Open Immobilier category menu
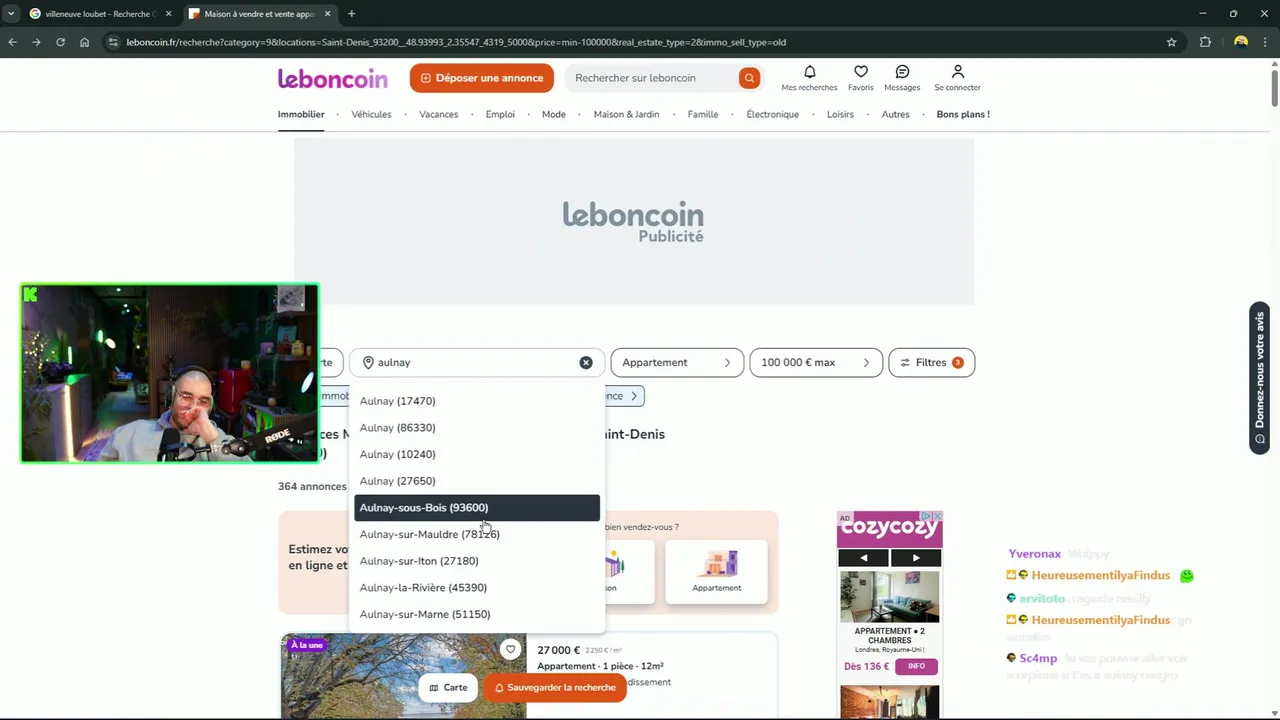The height and width of the screenshot is (720, 1280). (301, 114)
